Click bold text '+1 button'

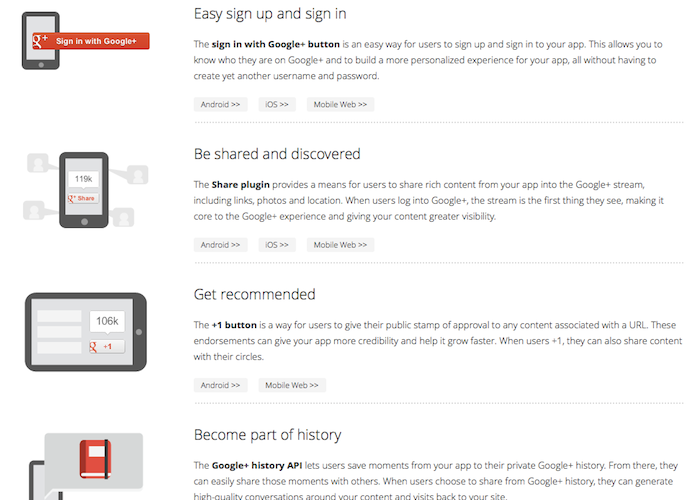point(234,325)
